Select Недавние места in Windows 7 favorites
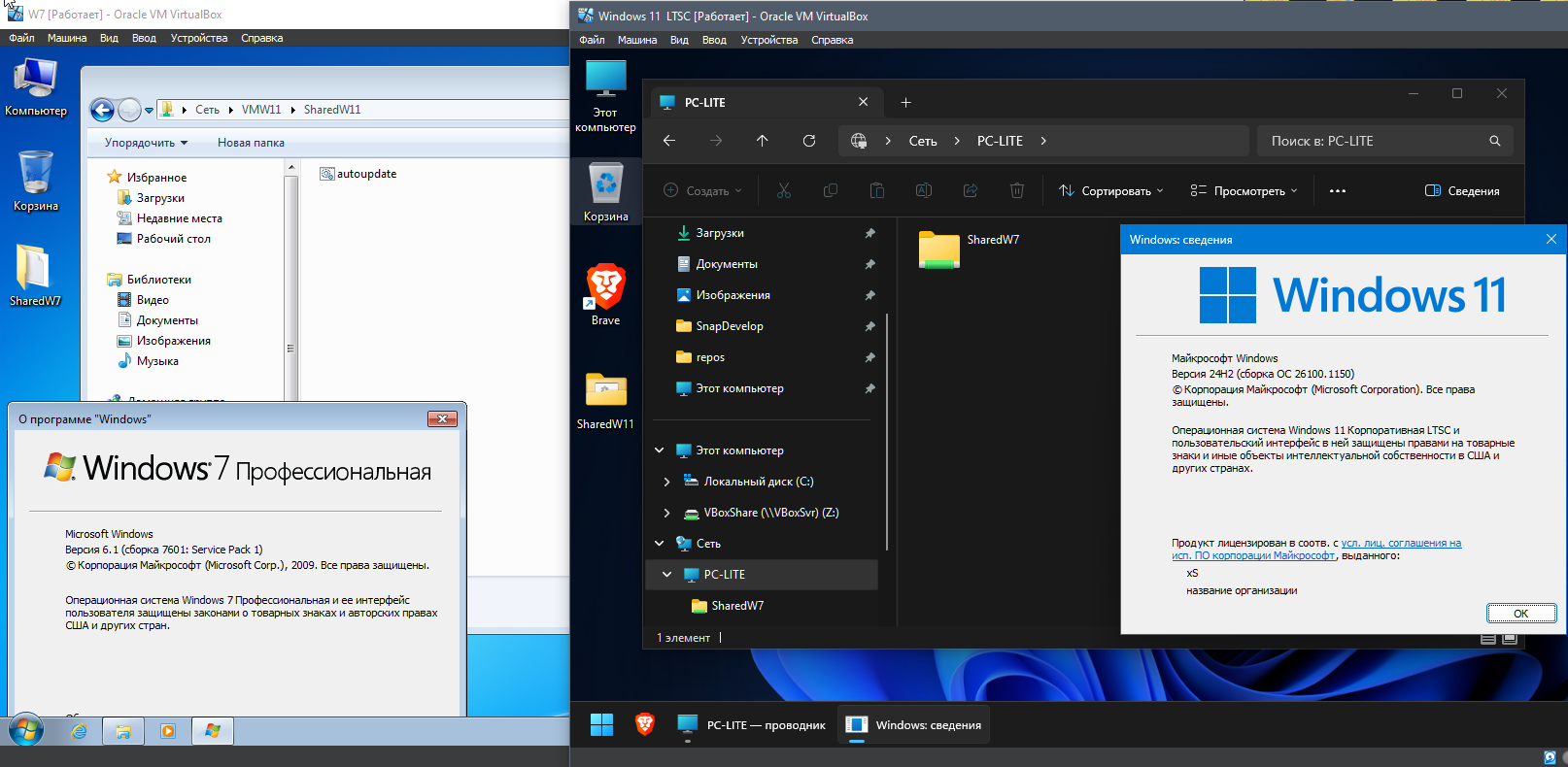Image resolution: width=1568 pixels, height=767 pixels. point(169,218)
